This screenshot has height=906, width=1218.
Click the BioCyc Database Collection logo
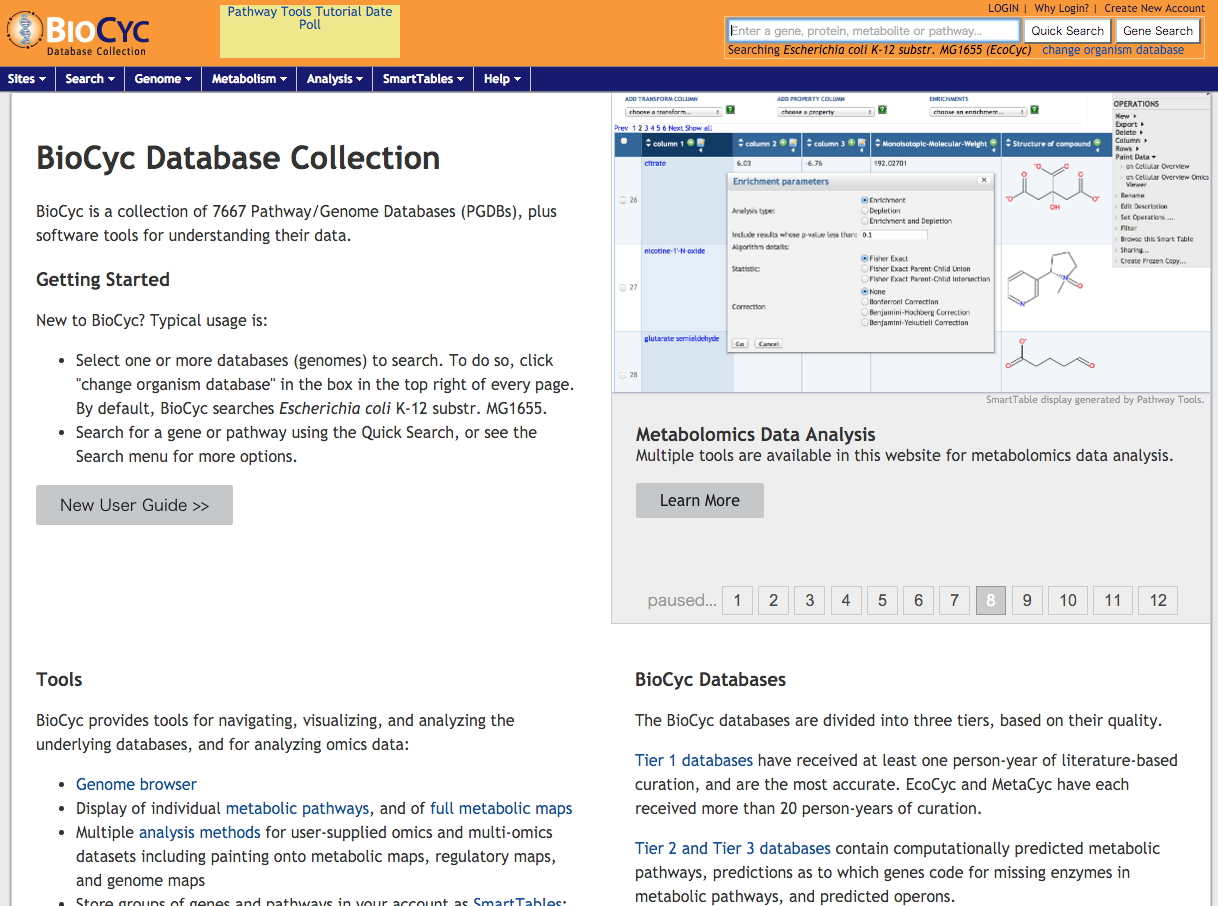click(78, 33)
